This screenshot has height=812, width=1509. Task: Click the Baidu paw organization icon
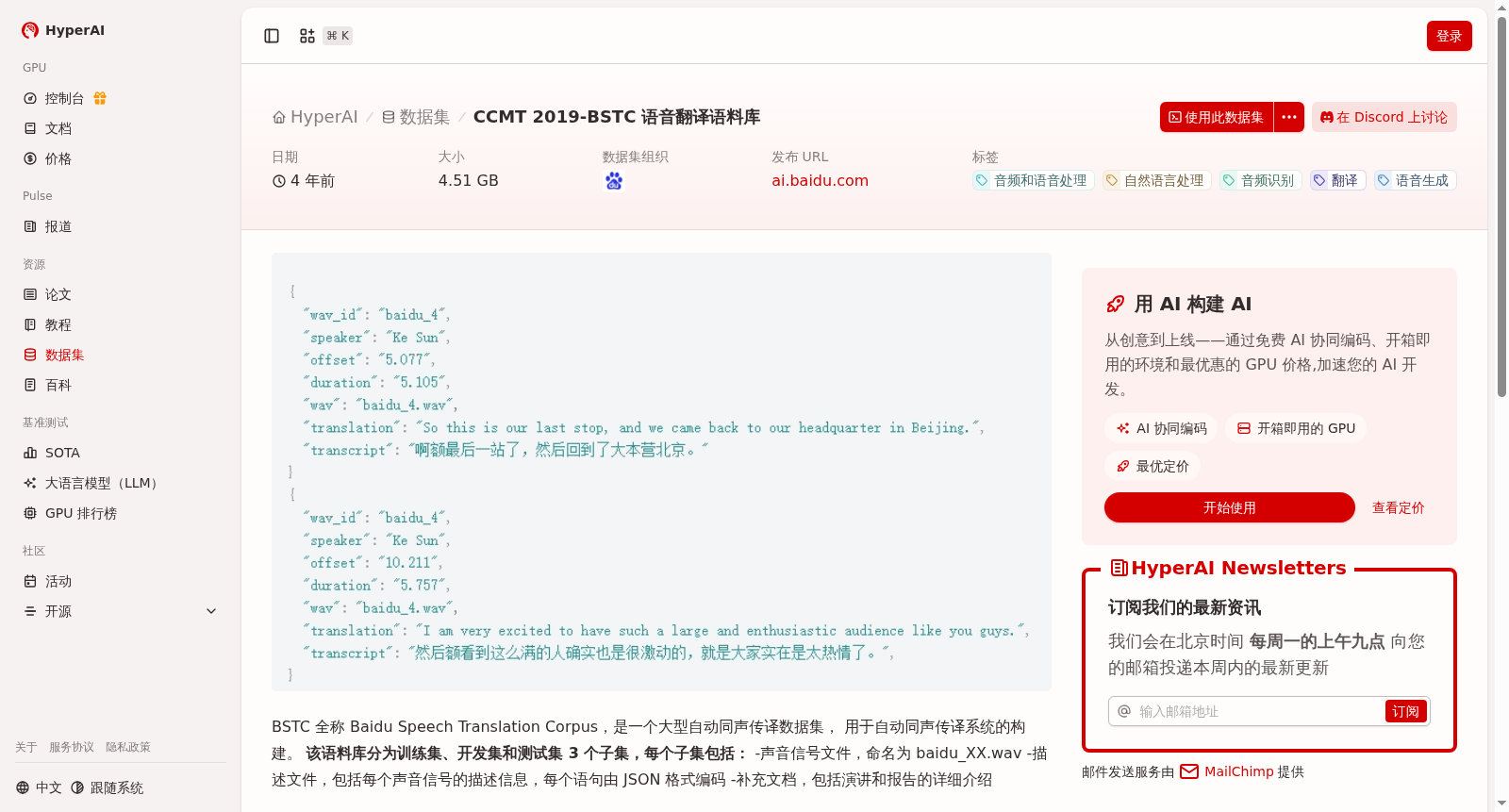click(x=614, y=181)
